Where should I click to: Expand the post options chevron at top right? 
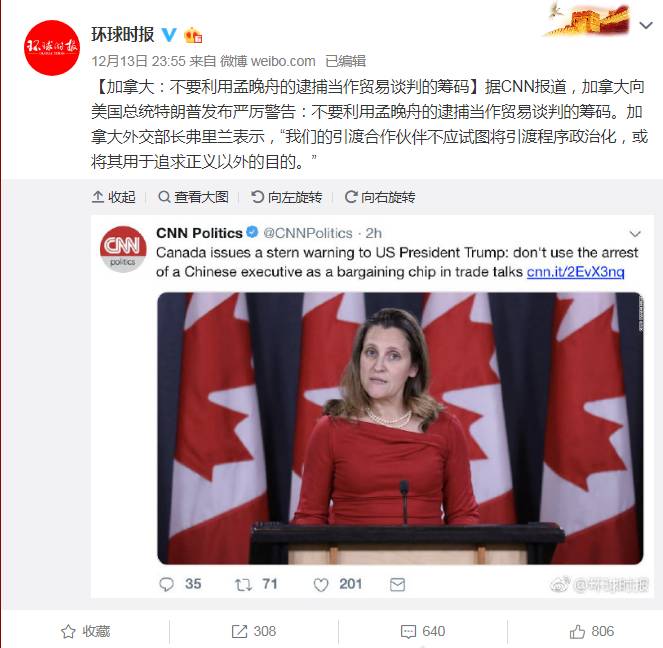[x=646, y=26]
